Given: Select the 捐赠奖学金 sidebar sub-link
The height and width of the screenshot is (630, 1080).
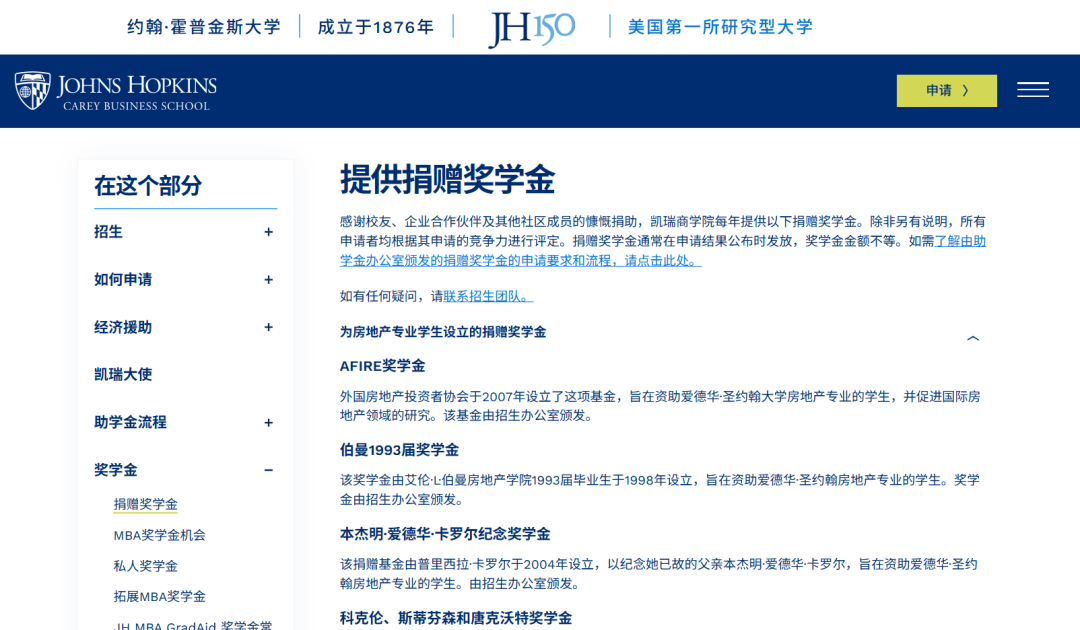Looking at the screenshot, I should (145, 504).
